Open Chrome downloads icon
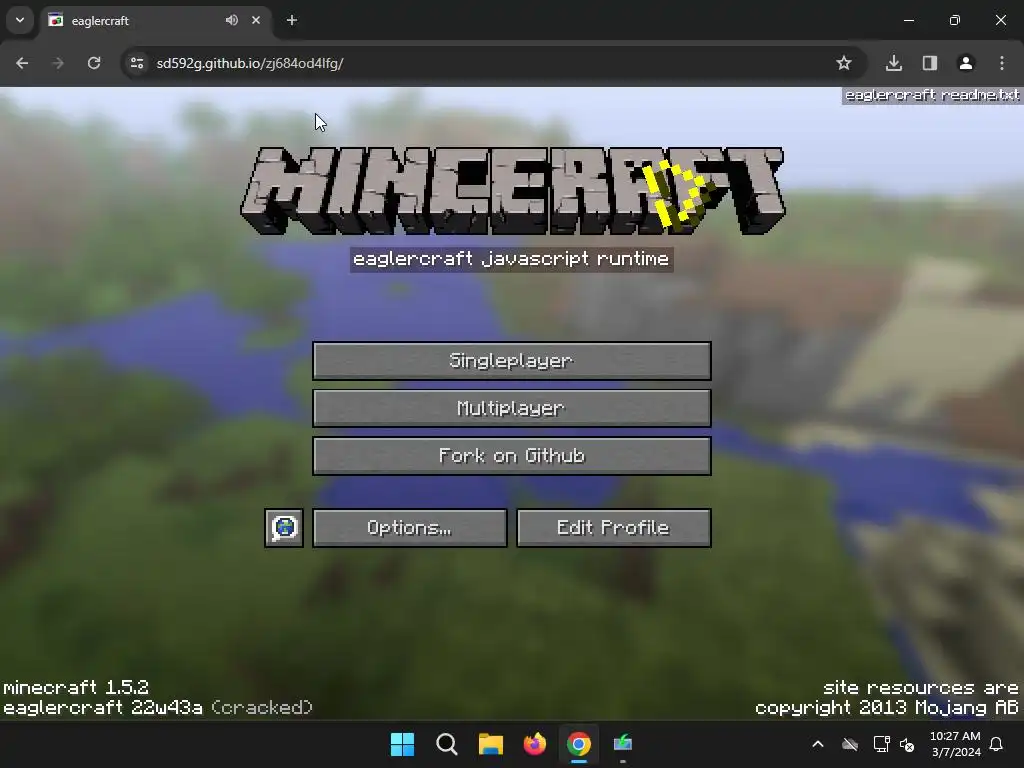The height and width of the screenshot is (768, 1024). tap(894, 63)
